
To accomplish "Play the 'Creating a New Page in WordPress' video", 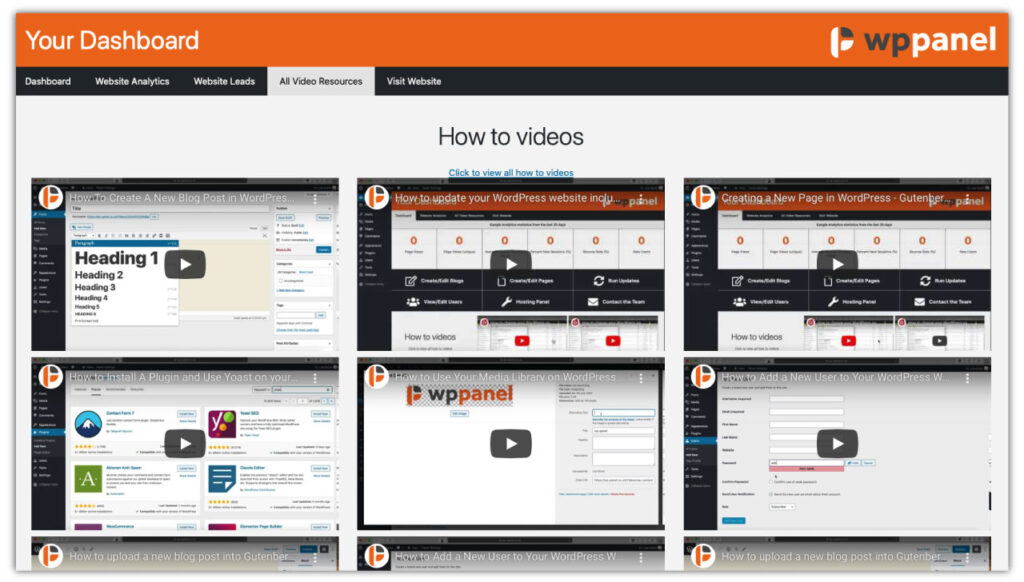I will (837, 263).
